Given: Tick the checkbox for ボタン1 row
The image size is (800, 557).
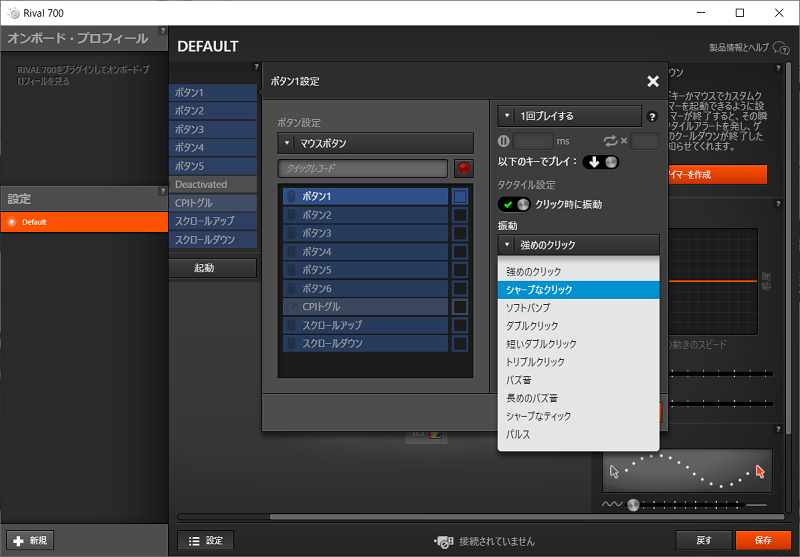Looking at the screenshot, I should pos(460,196).
